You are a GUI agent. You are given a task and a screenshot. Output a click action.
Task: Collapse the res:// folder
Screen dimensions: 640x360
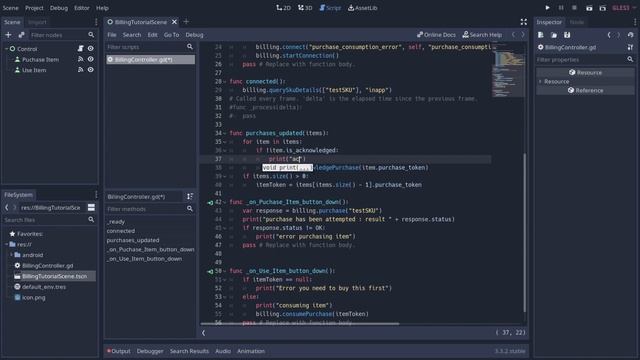coord(7,244)
